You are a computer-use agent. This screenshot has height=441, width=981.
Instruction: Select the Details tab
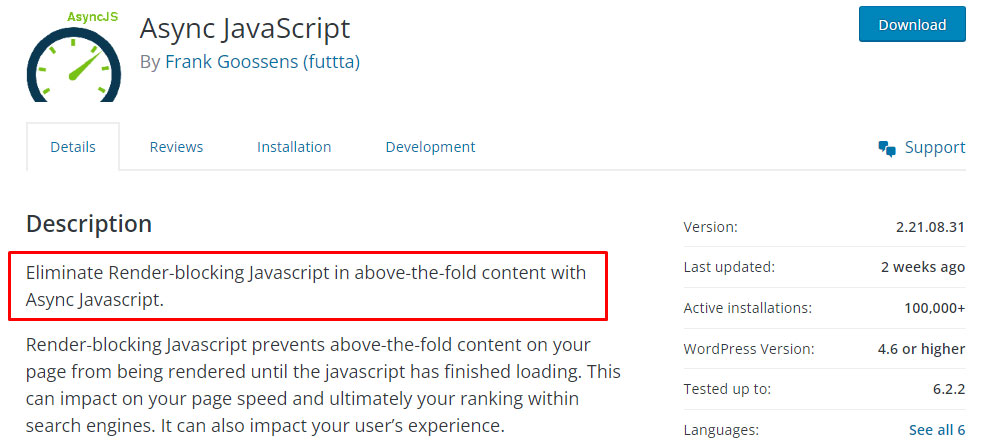coord(73,146)
